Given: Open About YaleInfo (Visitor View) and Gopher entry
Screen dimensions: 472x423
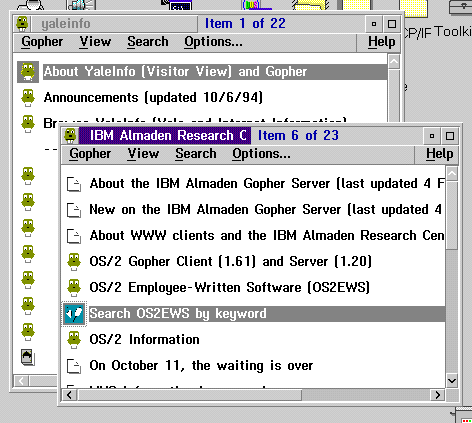Looking at the screenshot, I should (x=175, y=72).
